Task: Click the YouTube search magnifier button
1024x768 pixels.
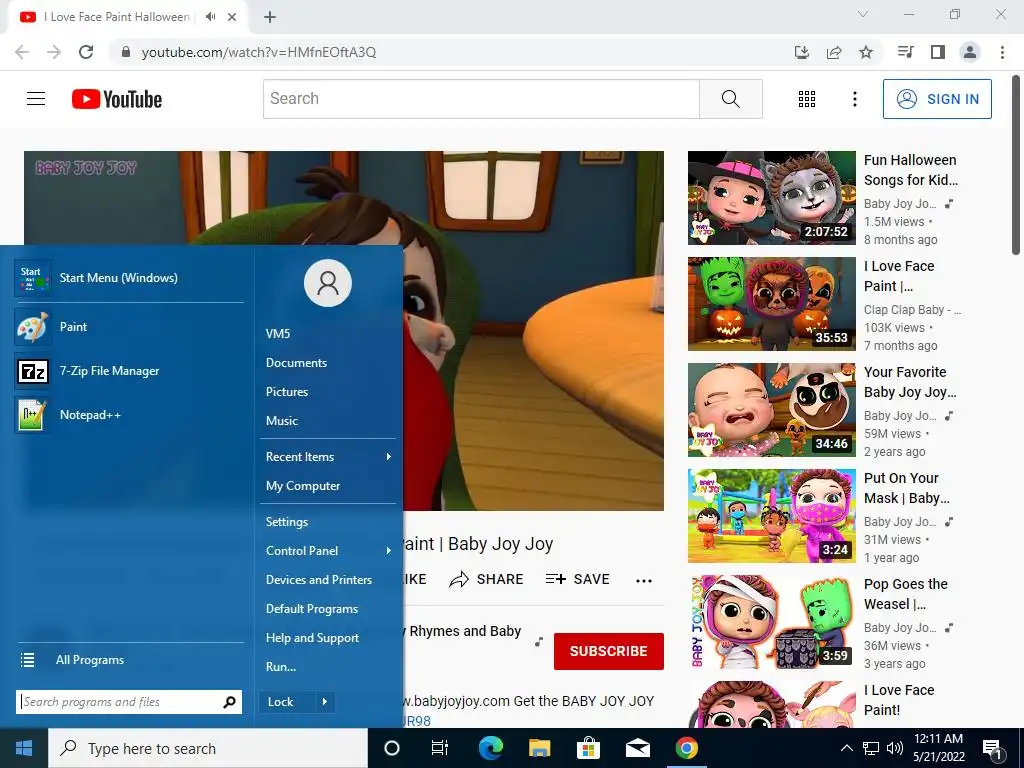Action: [x=731, y=99]
